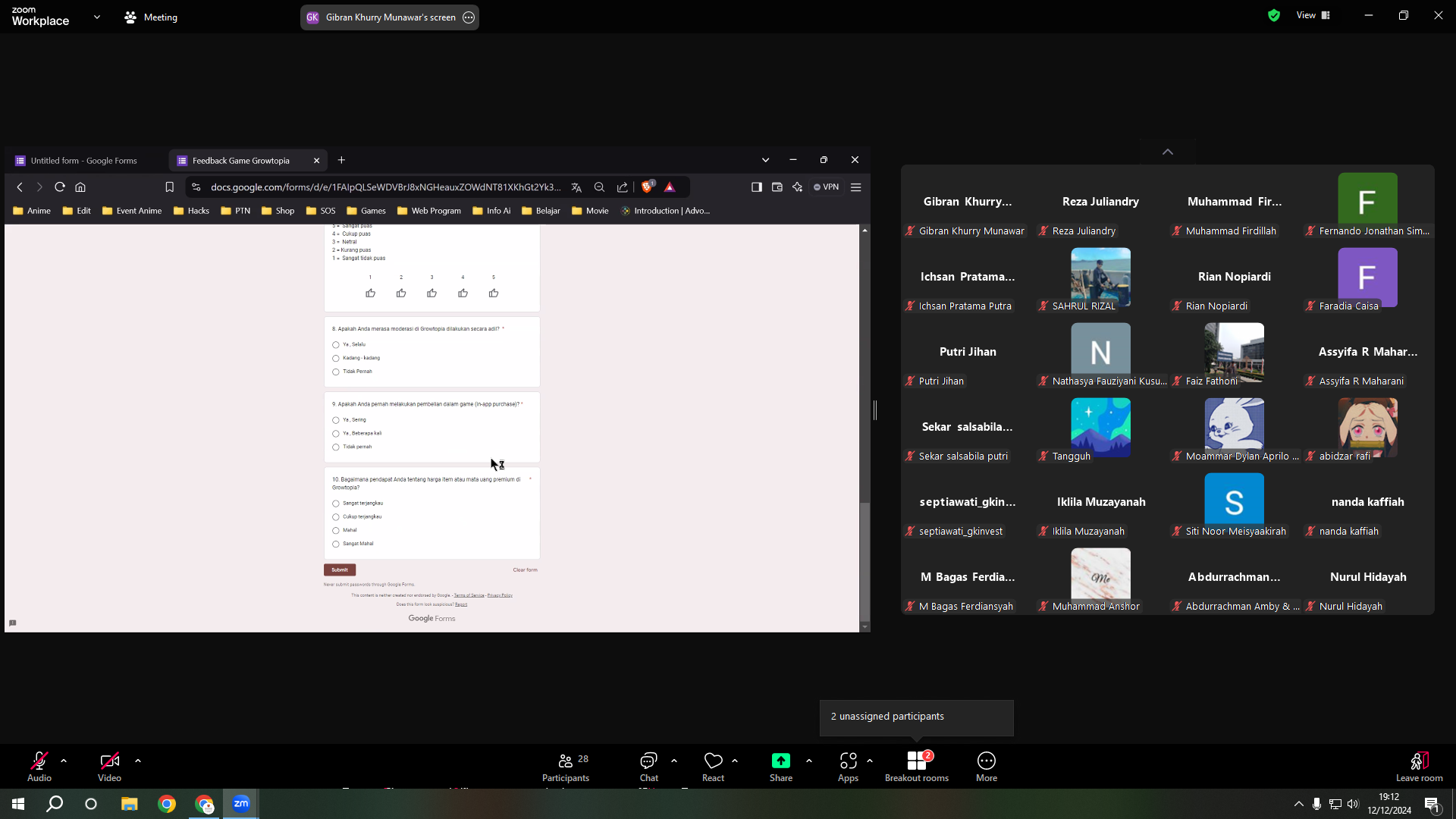
Task: Open the Brave Rewards triangle icon
Action: pyautogui.click(x=670, y=187)
